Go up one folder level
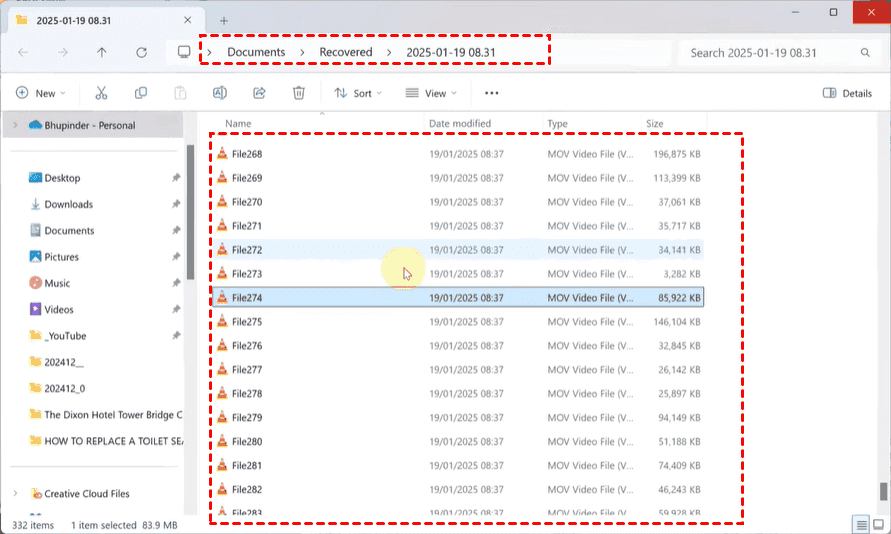The width and height of the screenshot is (891, 534). (x=101, y=52)
